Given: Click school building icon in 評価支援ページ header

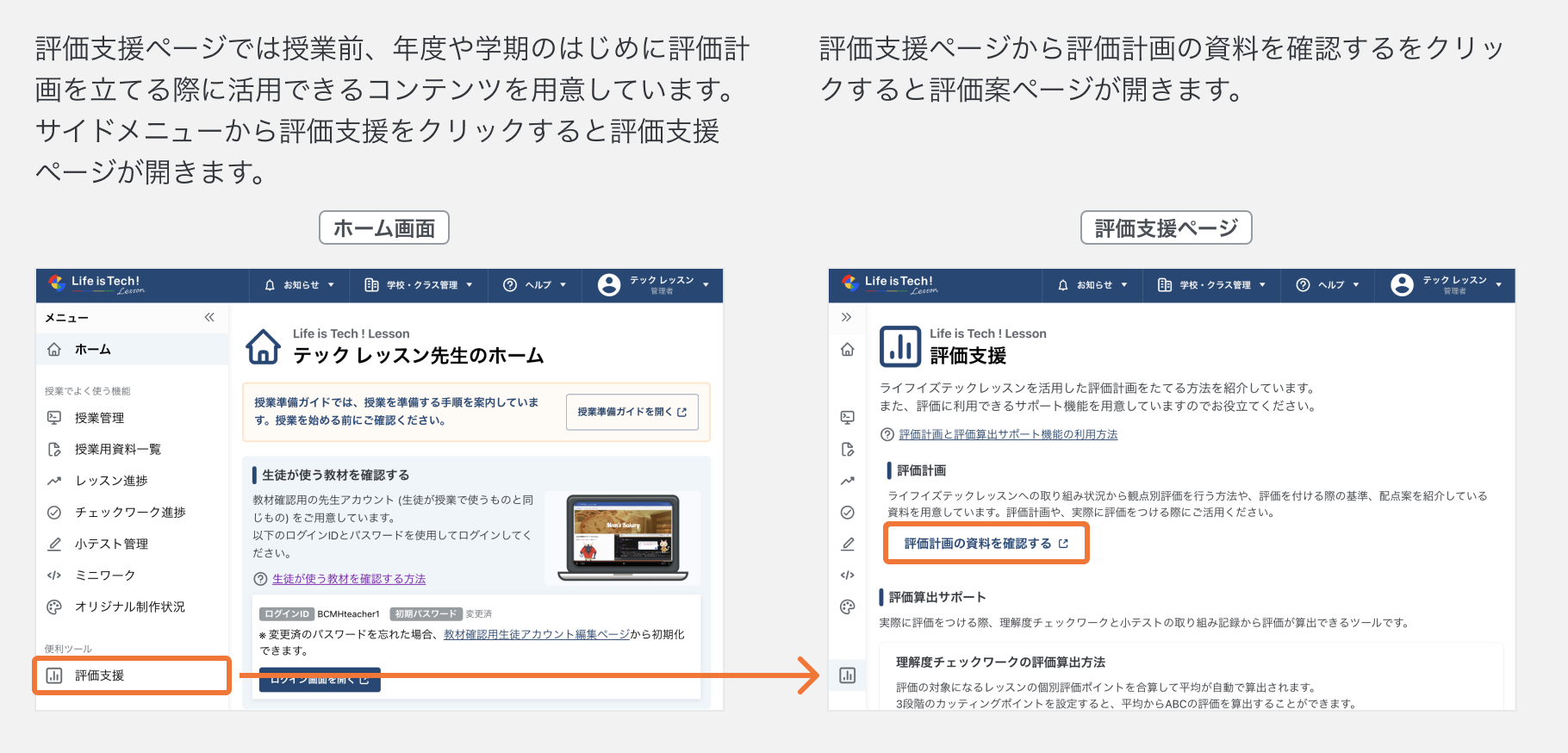Looking at the screenshot, I should click(1165, 285).
